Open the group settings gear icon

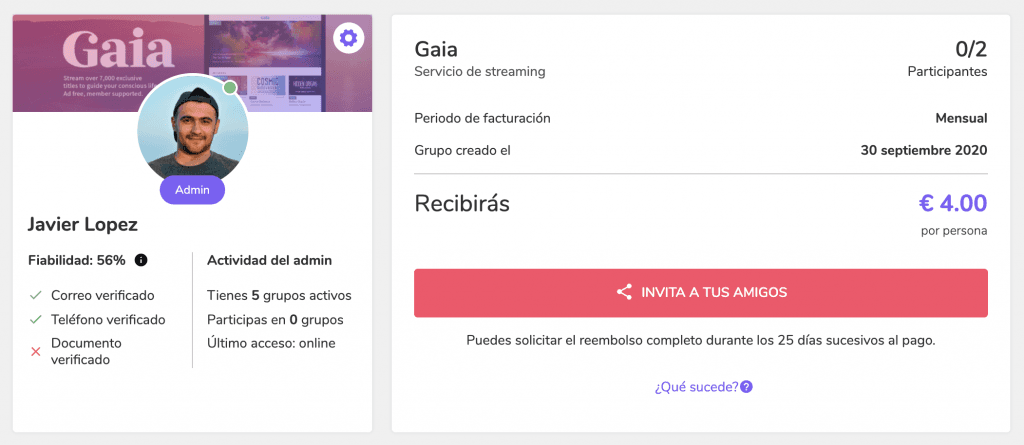[x=349, y=39]
